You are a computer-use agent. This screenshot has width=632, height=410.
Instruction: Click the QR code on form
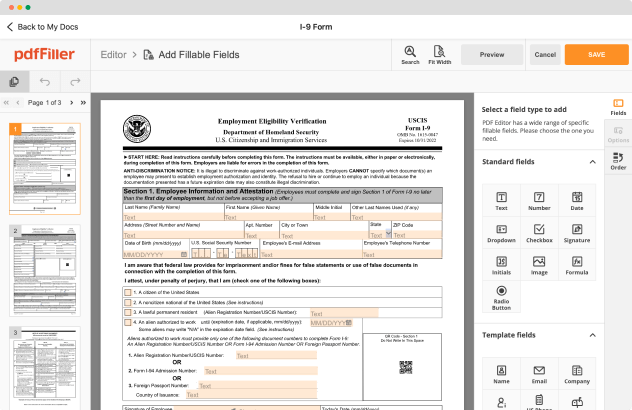point(405,367)
